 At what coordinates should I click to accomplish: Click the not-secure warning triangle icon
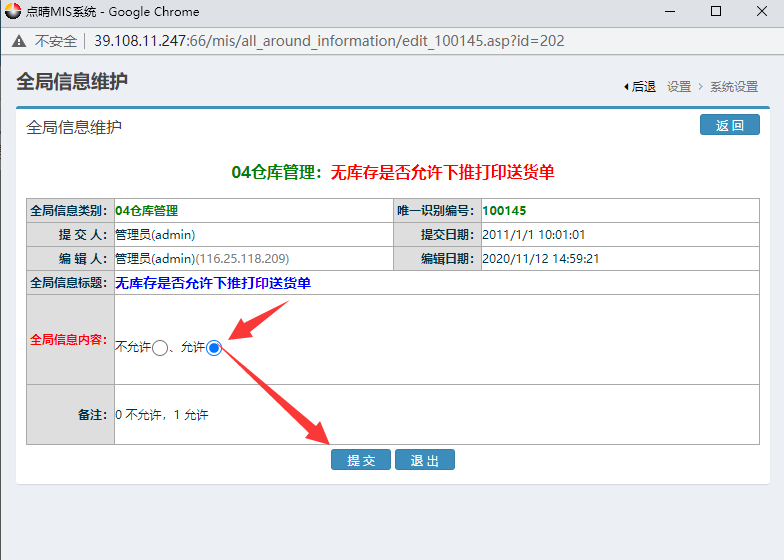tap(20, 41)
